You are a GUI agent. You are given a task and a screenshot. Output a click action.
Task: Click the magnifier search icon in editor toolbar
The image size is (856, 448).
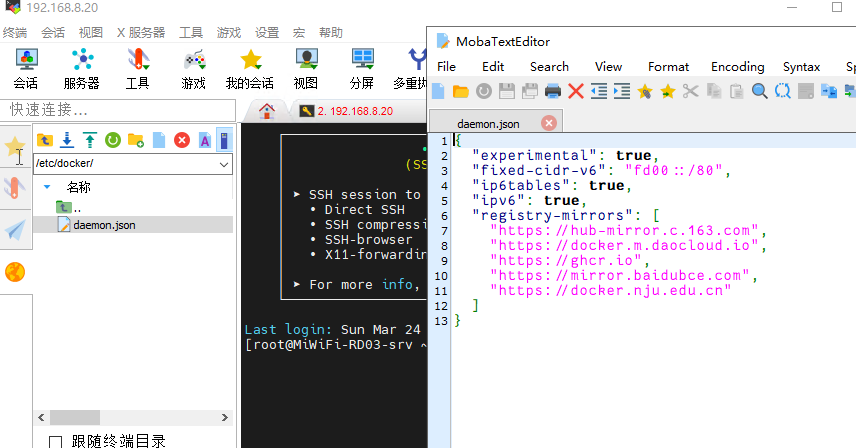(x=759, y=92)
